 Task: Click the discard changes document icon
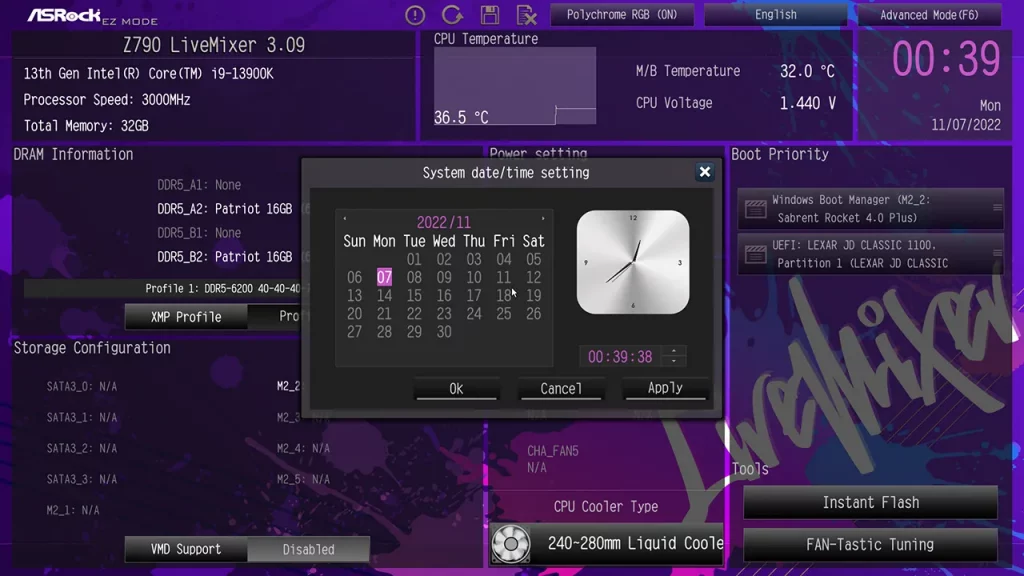(x=526, y=14)
